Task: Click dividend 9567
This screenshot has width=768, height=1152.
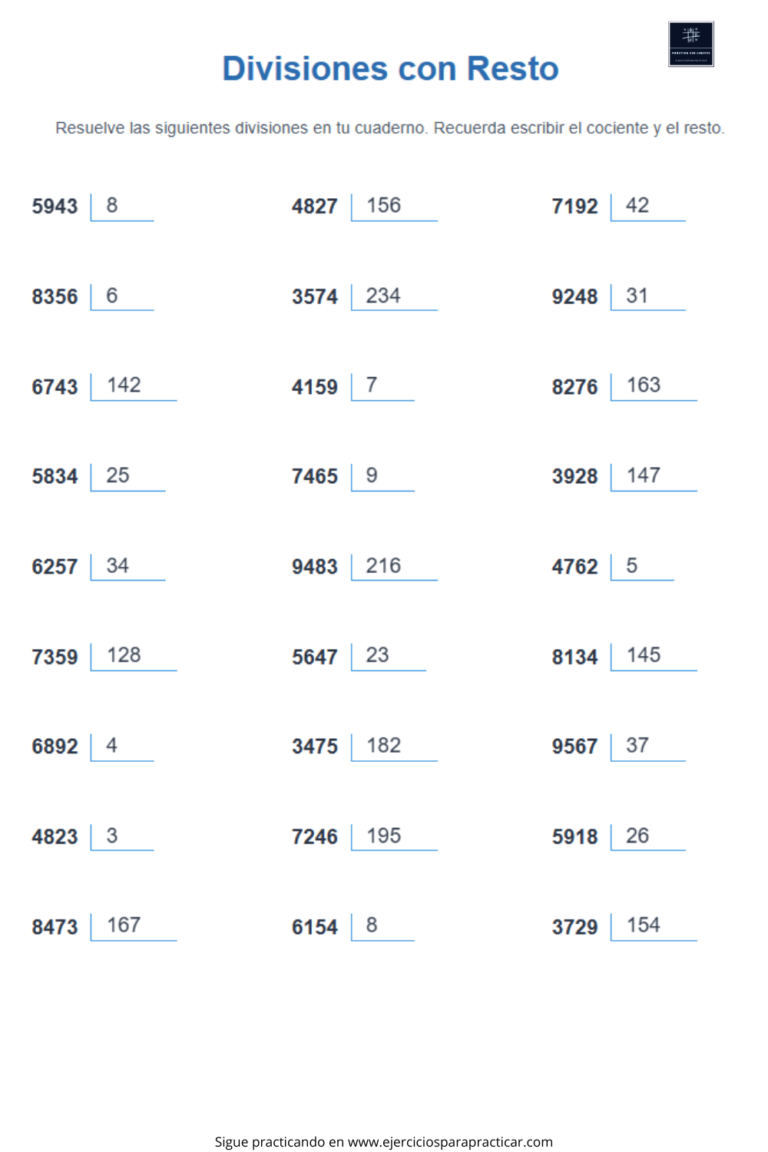Action: click(x=575, y=746)
